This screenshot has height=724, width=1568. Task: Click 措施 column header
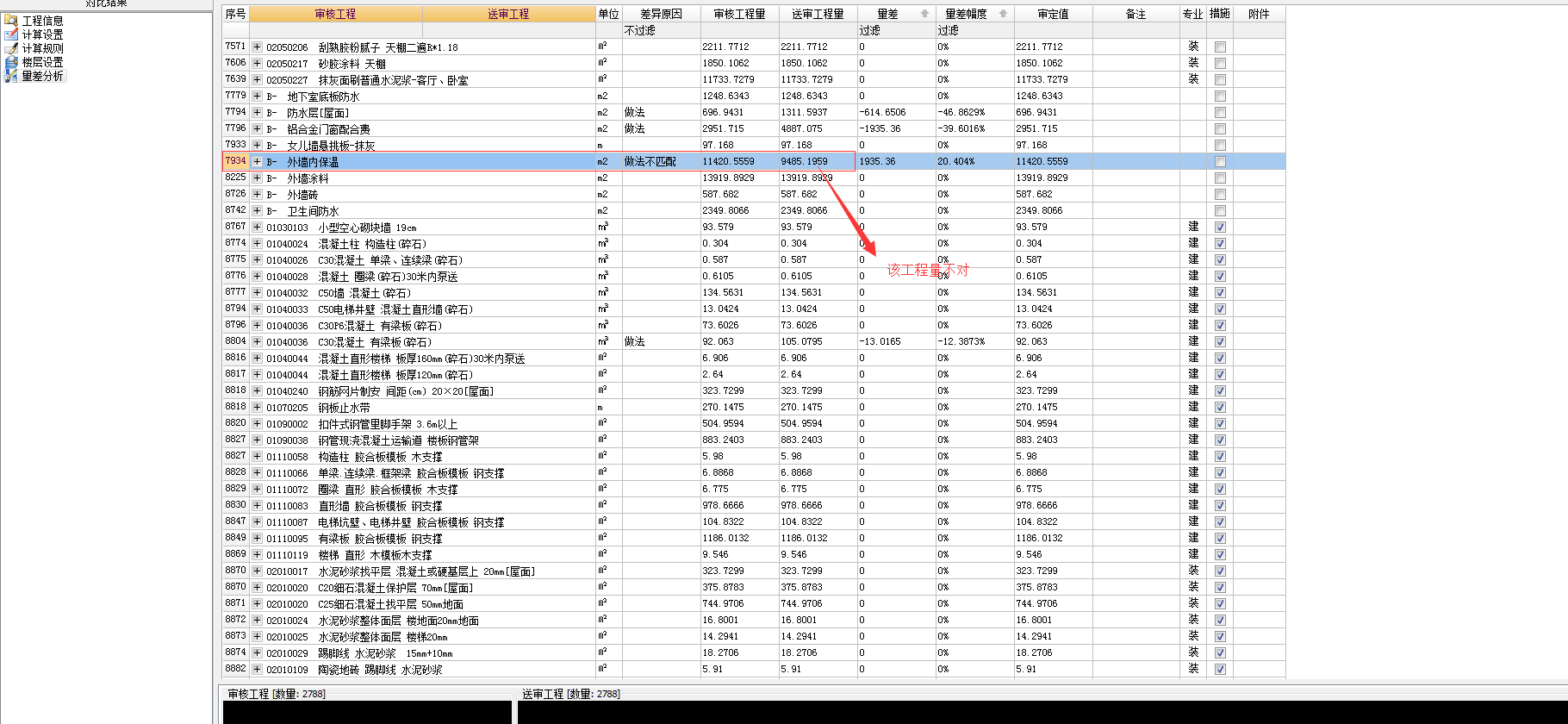1220,14
